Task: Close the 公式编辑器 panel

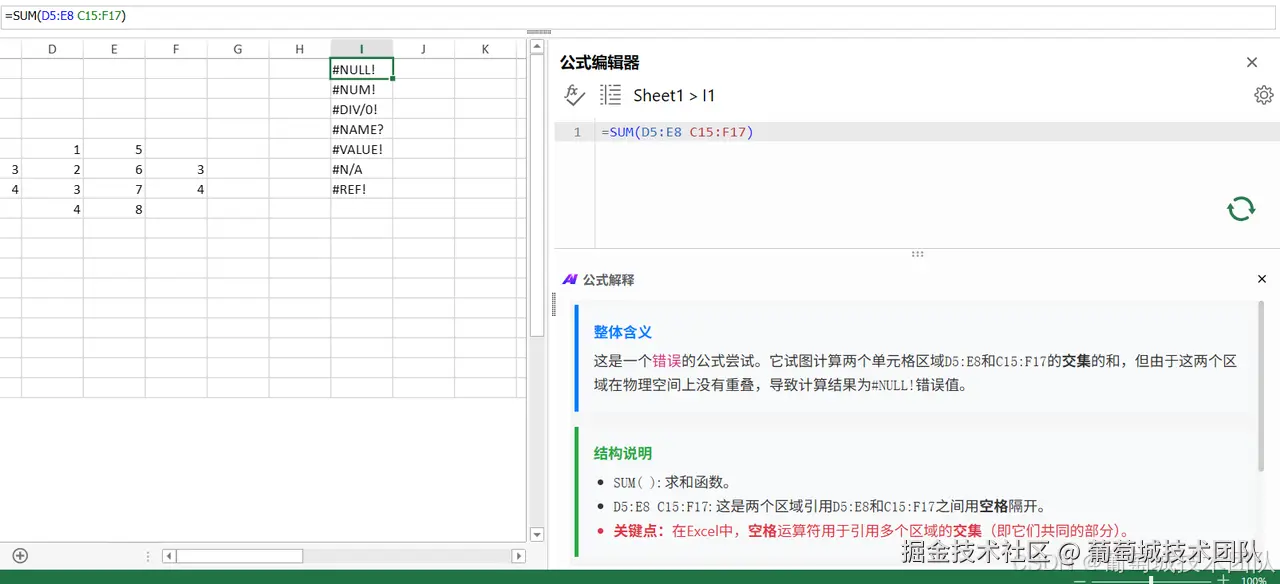Action: coord(1252,62)
